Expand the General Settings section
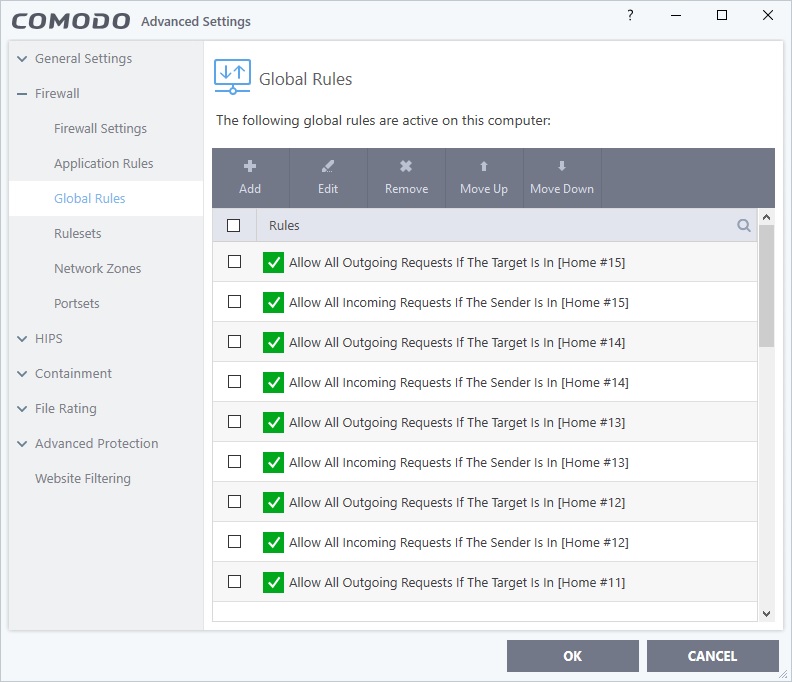Screen dimensions: 792x682 23,59
